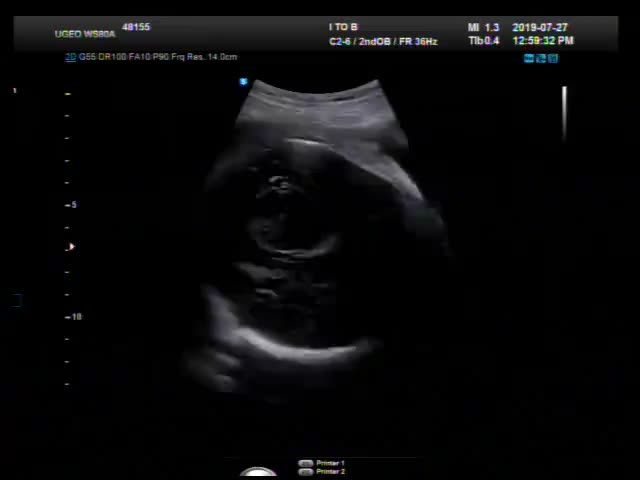Click the grayscale bar at the right
This screenshot has width=640, height=480.
[x=564, y=112]
